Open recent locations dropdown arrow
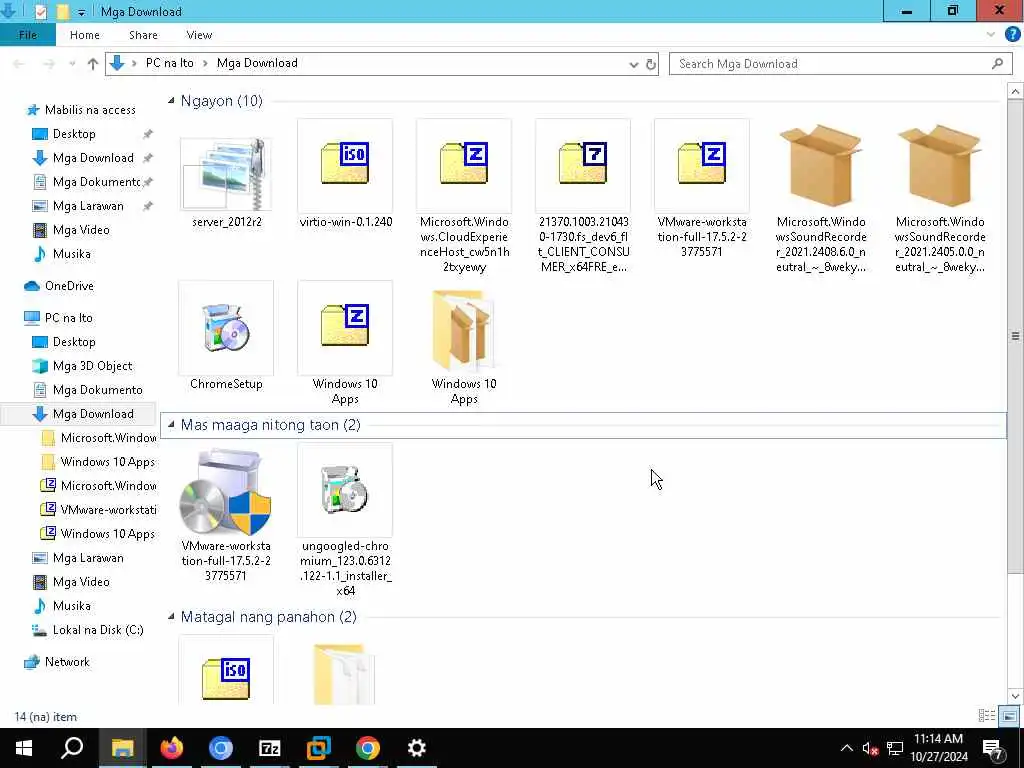The width and height of the screenshot is (1024, 768). click(x=72, y=64)
